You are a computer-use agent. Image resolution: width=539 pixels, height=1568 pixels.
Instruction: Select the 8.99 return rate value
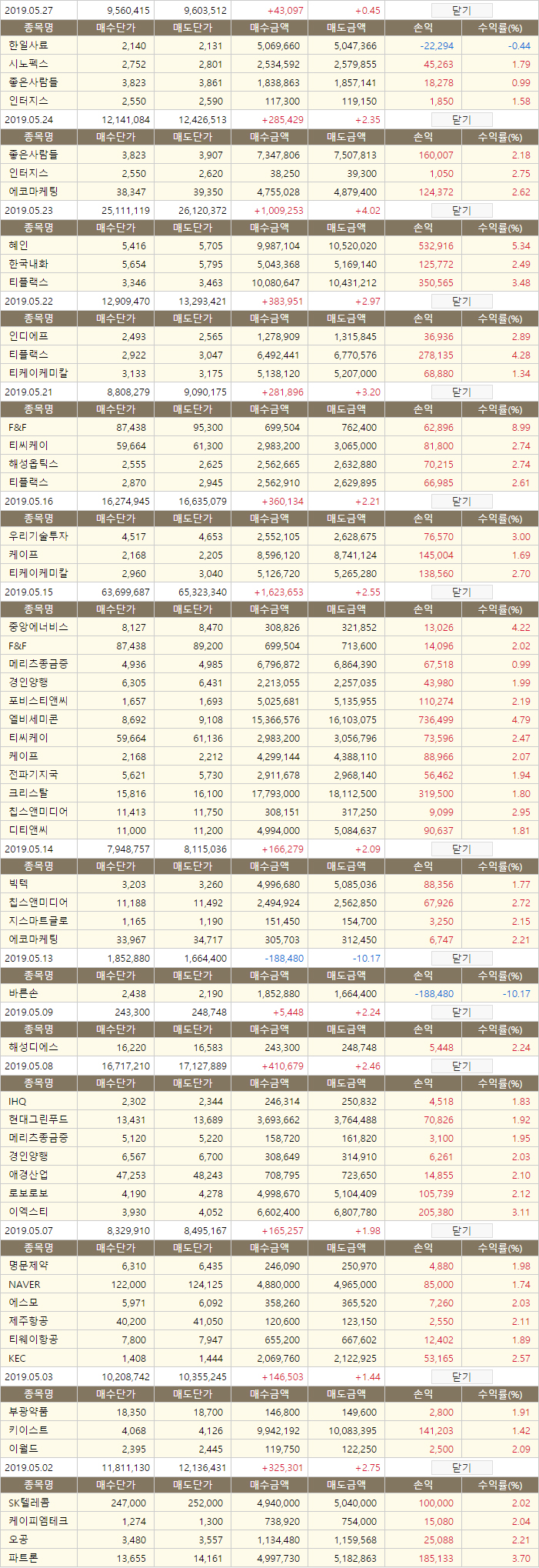pos(521,428)
